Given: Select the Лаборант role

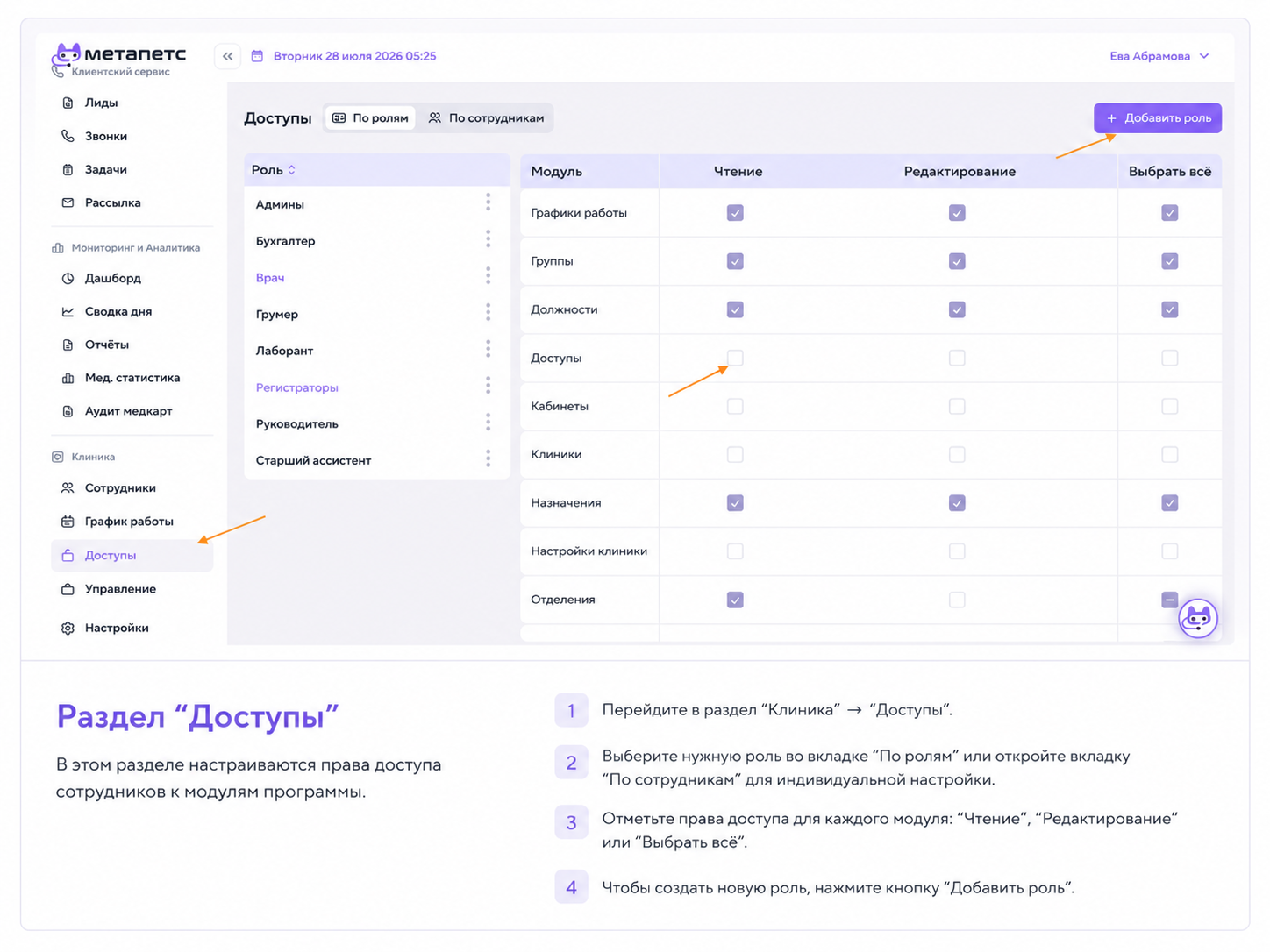Looking at the screenshot, I should click(x=284, y=351).
